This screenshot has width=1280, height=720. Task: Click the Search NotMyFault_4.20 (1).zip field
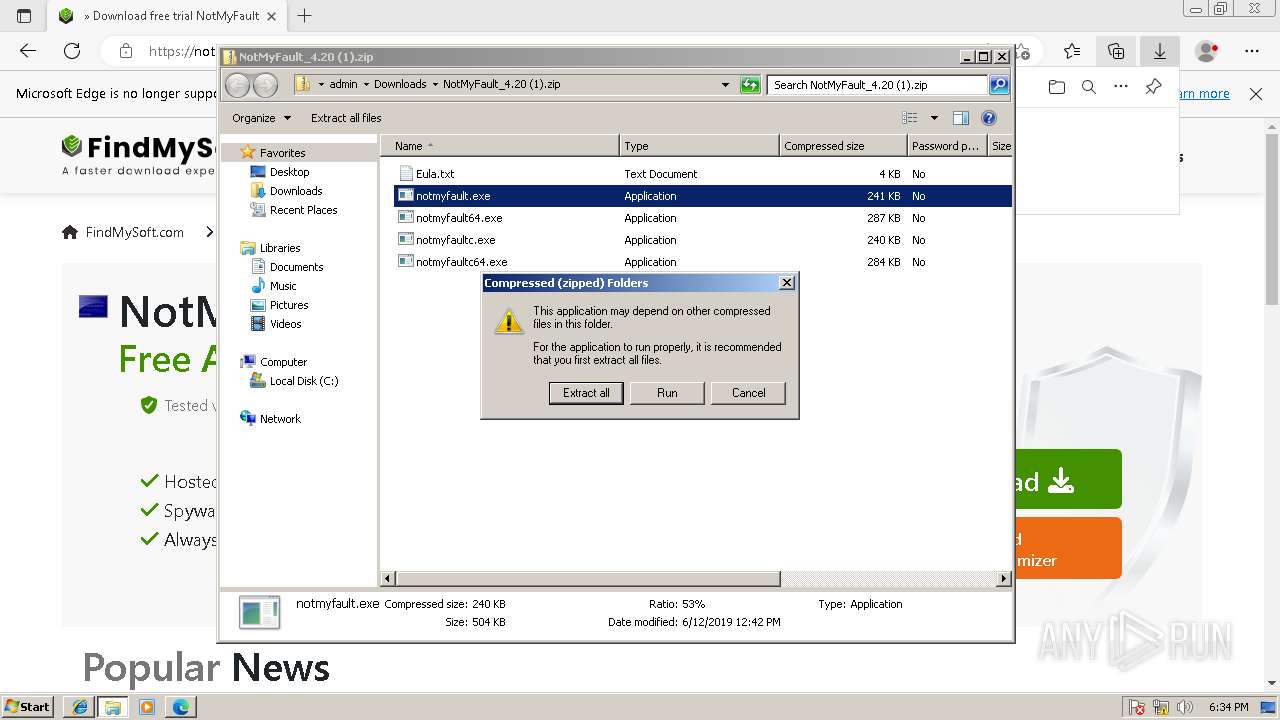tap(878, 85)
